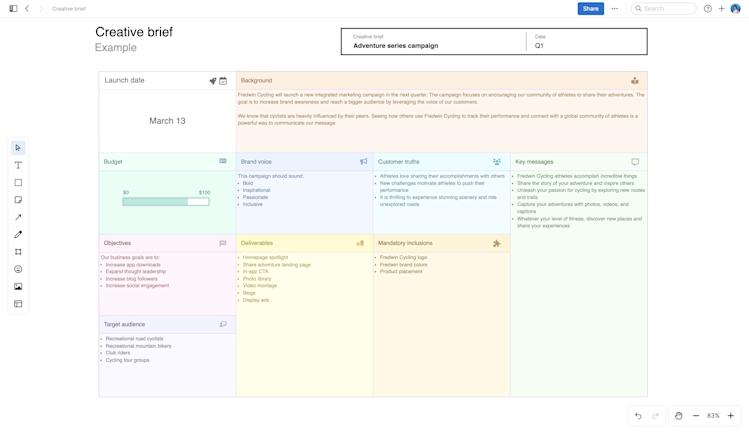This screenshot has width=749, height=434.
Task: Click the budget progress bar
Action: pyautogui.click(x=166, y=202)
